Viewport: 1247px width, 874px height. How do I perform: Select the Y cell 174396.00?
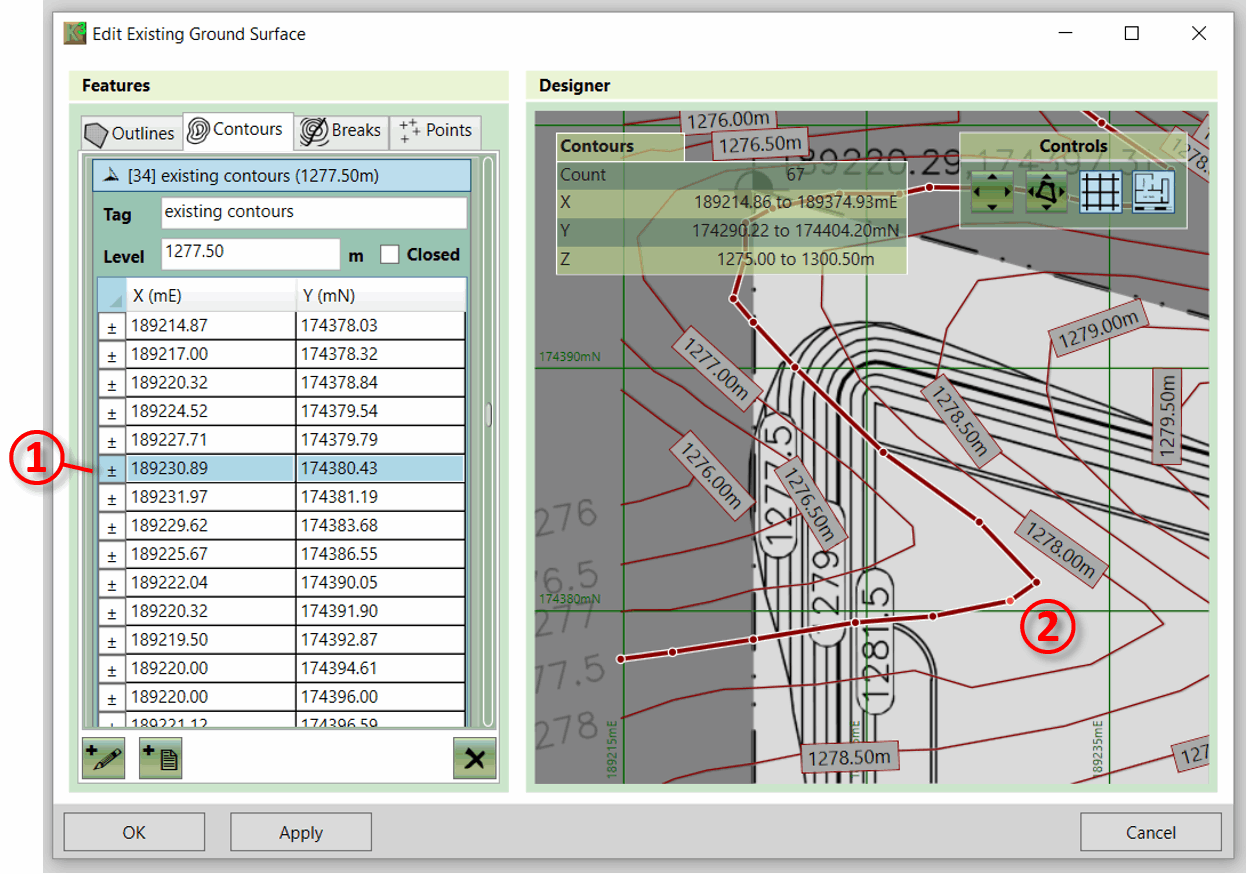coord(381,697)
